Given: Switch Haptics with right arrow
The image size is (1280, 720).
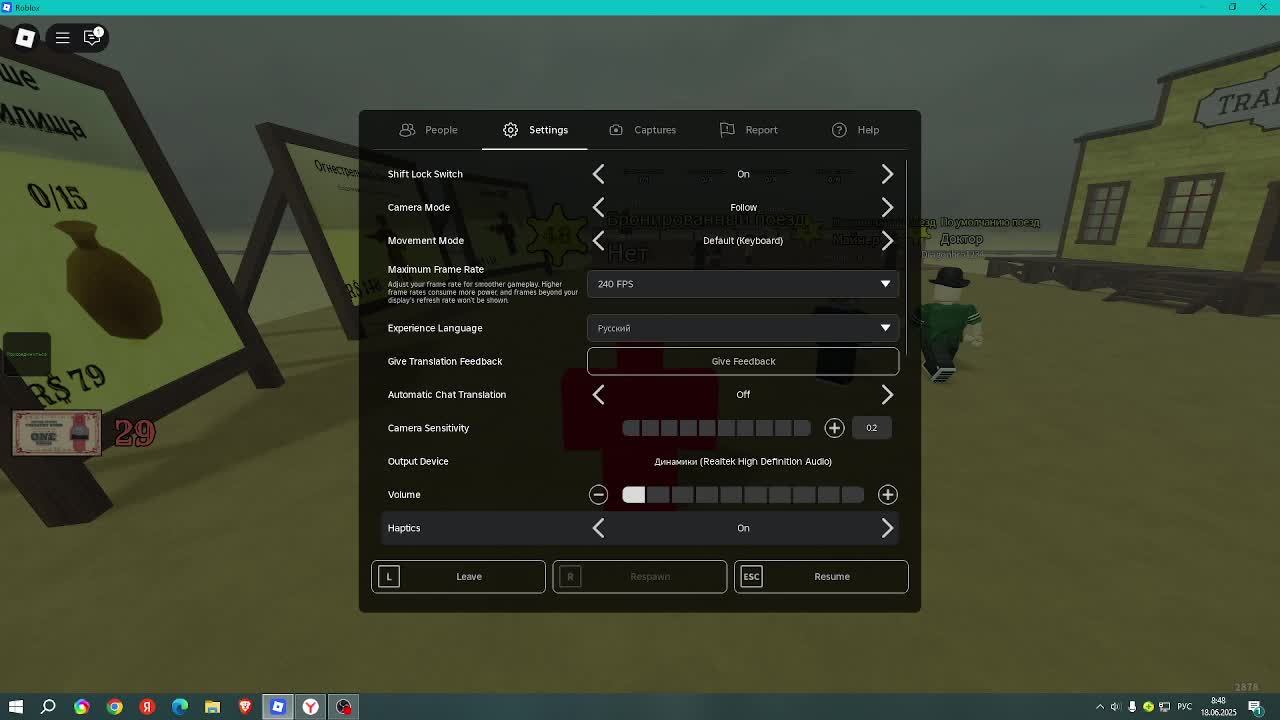Looking at the screenshot, I should pyautogui.click(x=887, y=528).
